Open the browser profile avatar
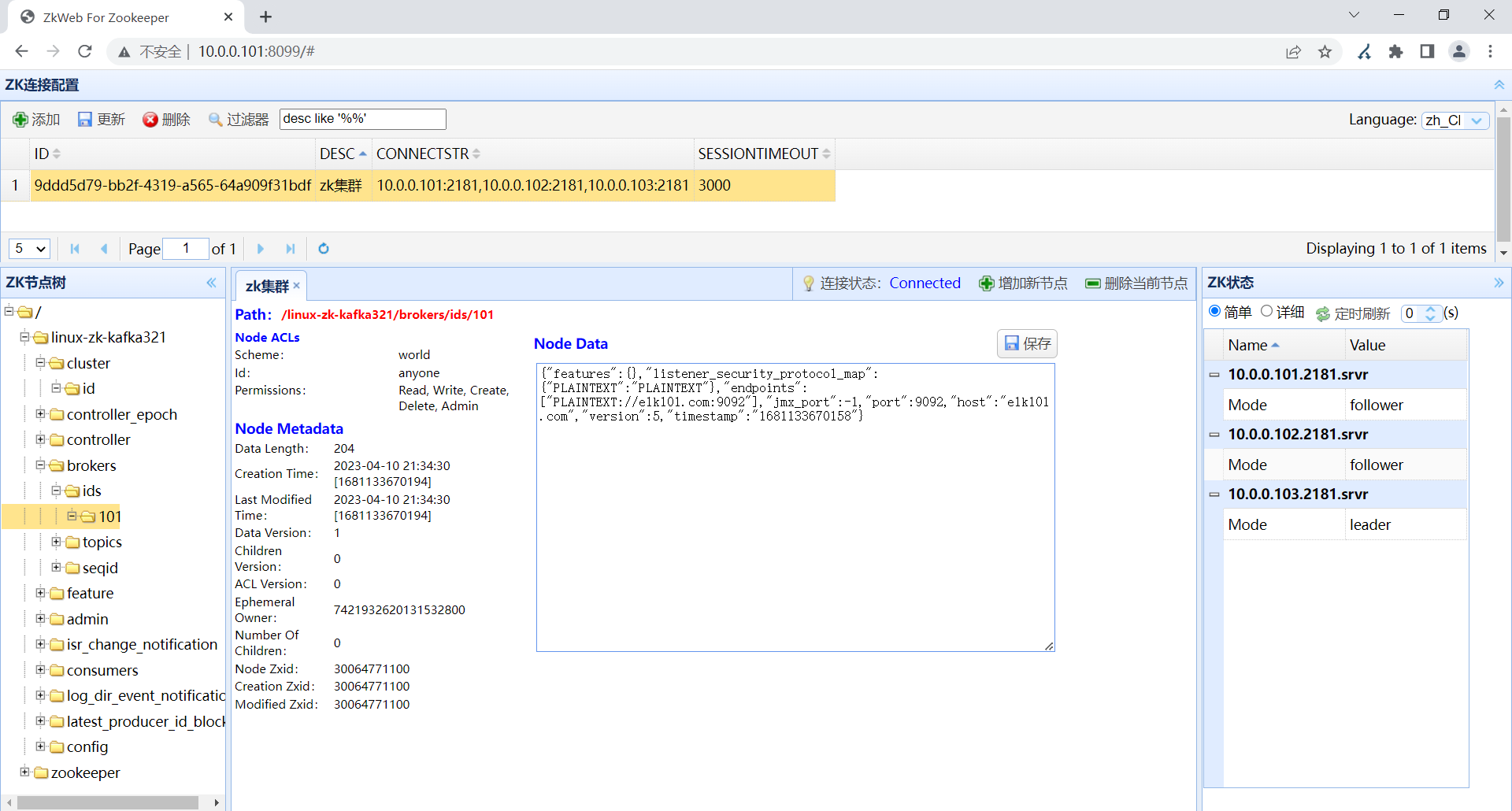Screen dimensions: 1512x811 tap(1459, 51)
